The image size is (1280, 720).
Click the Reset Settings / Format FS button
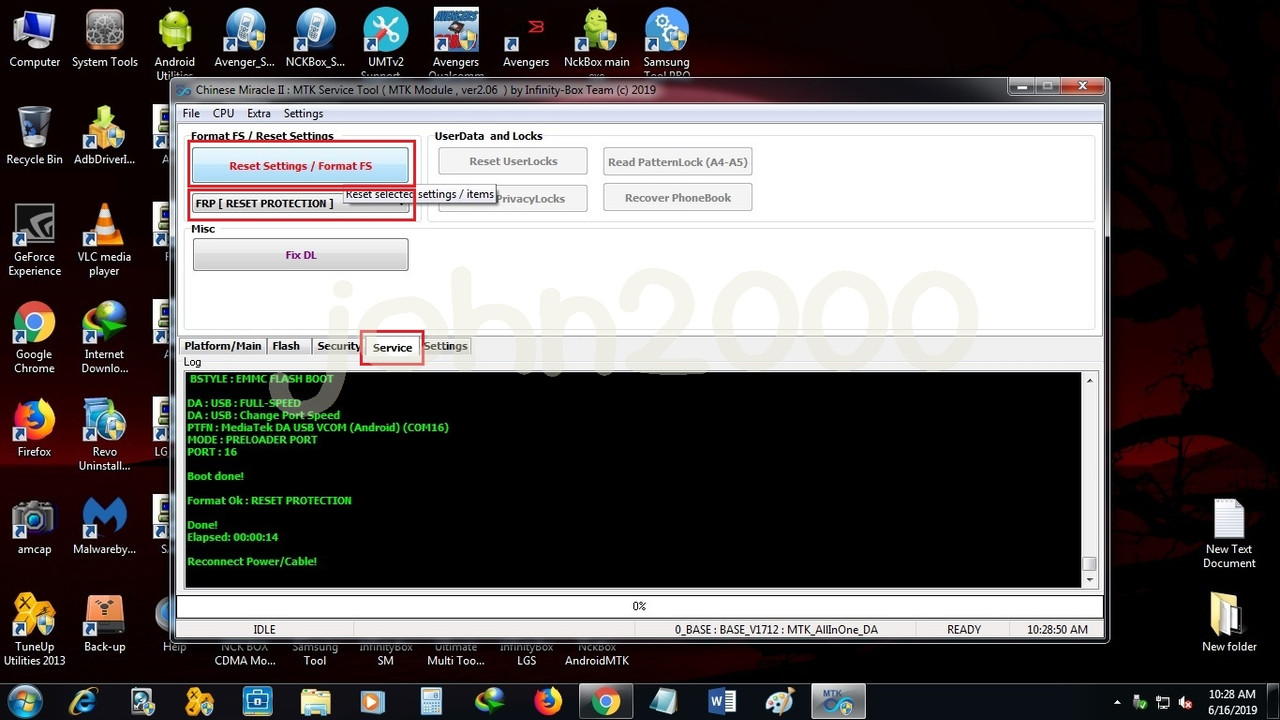coord(300,166)
